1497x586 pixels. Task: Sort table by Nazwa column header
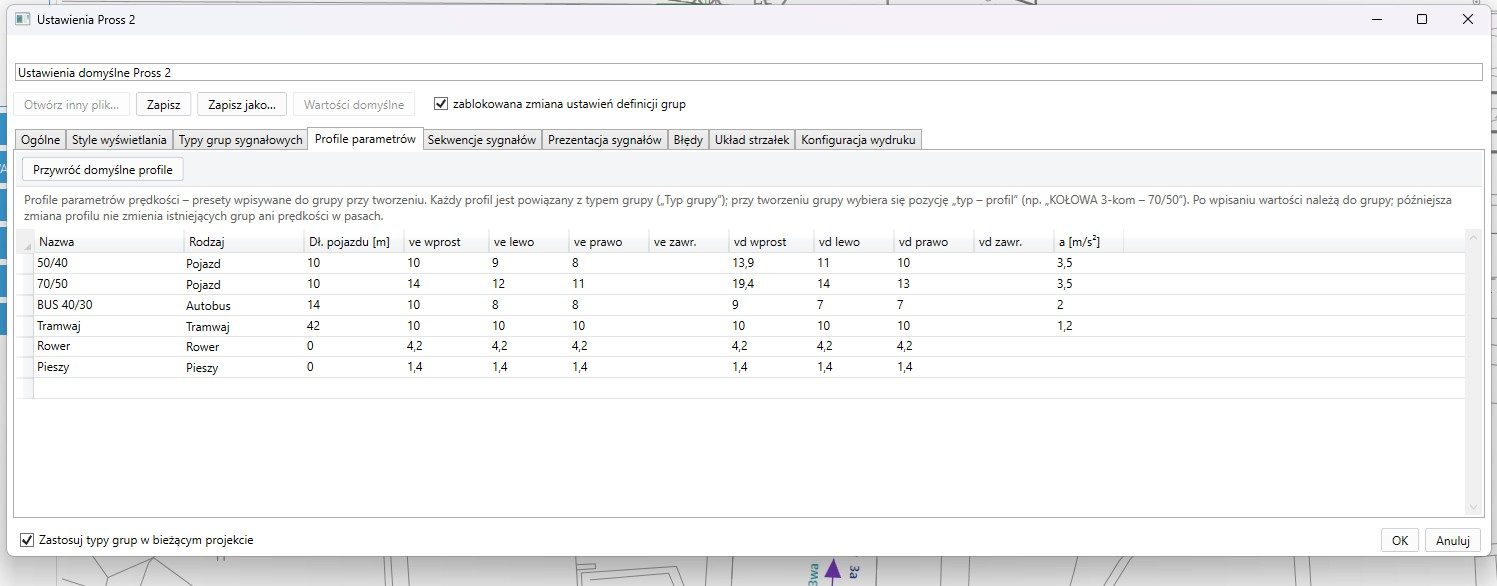coord(109,242)
